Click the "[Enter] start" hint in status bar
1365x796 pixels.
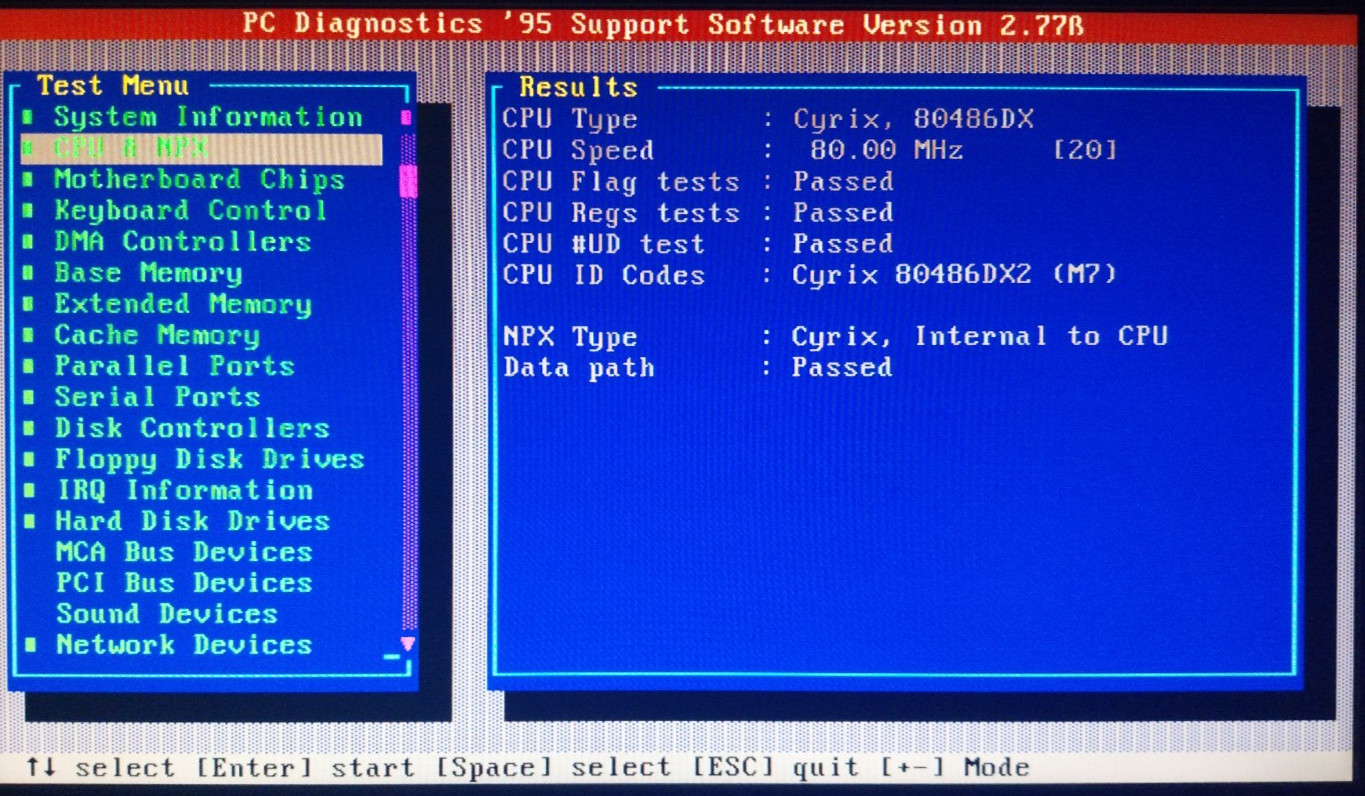305,768
